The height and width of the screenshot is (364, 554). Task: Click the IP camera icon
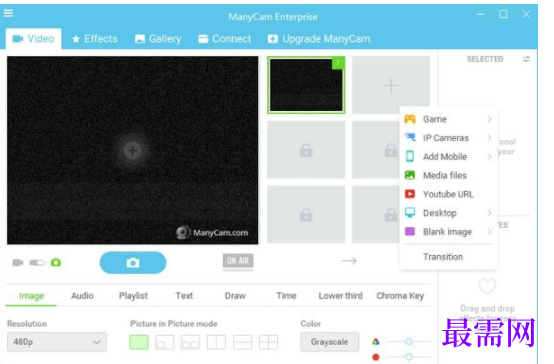pos(410,137)
